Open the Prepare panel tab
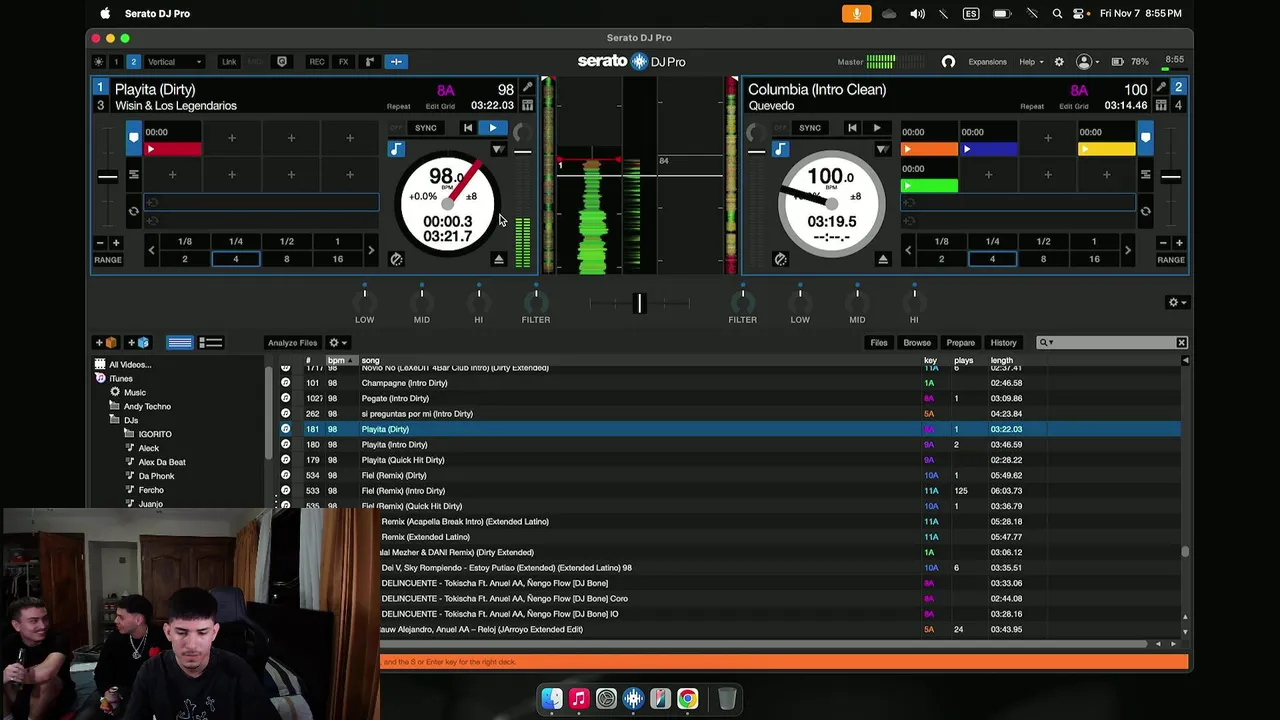The width and height of the screenshot is (1280, 720). coord(960,343)
